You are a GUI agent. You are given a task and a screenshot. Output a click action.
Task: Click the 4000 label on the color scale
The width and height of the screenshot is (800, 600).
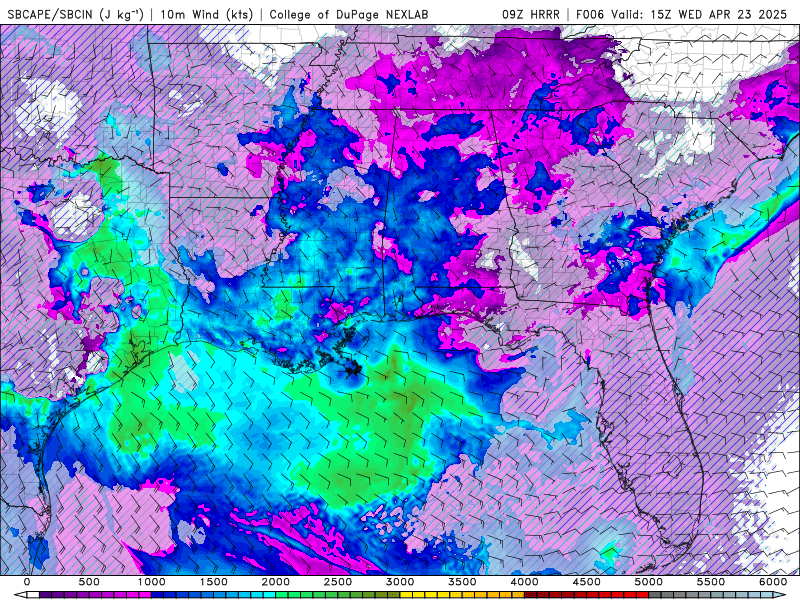tap(524, 582)
